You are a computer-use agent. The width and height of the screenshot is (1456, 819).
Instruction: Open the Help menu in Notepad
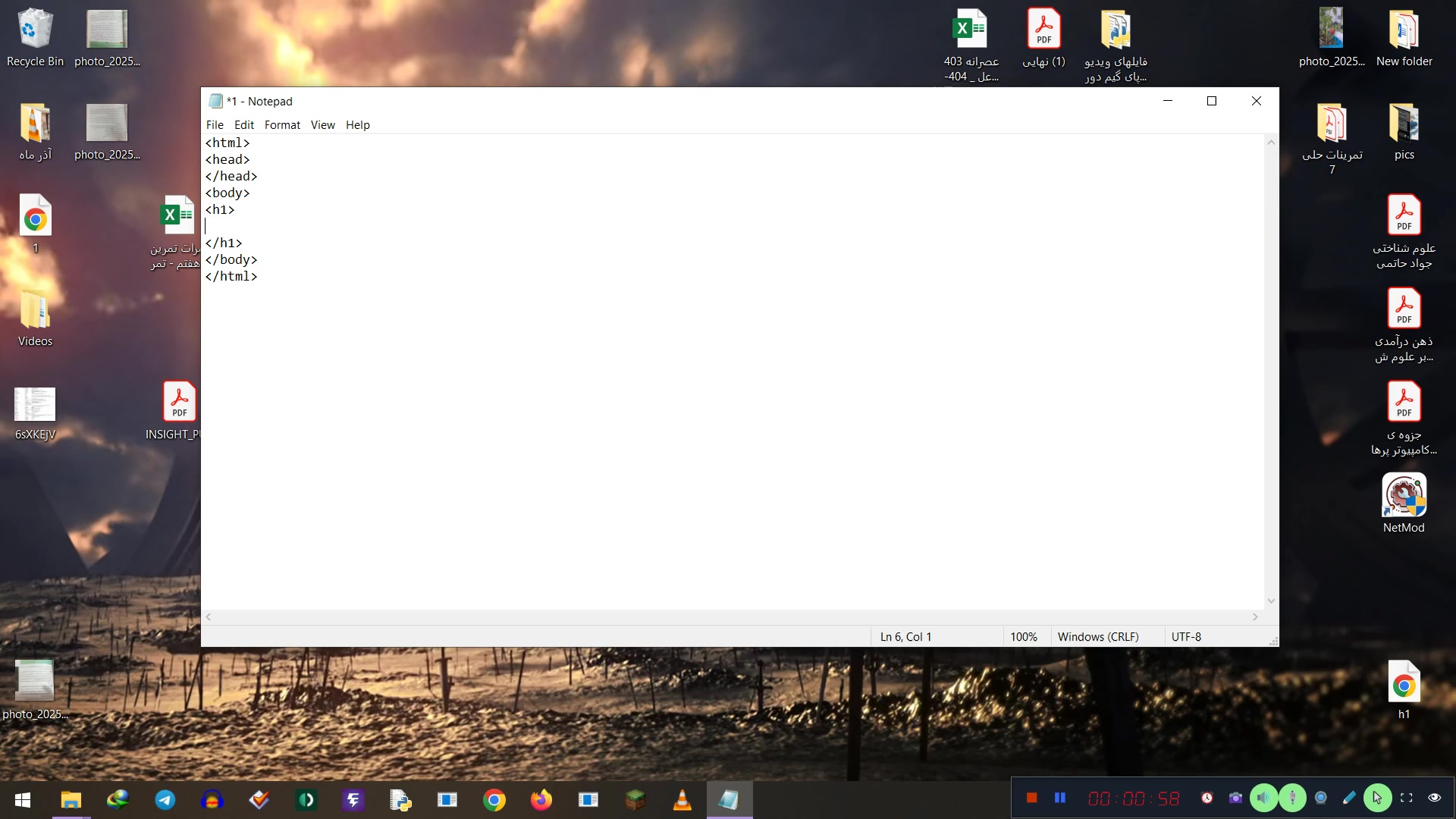(358, 125)
